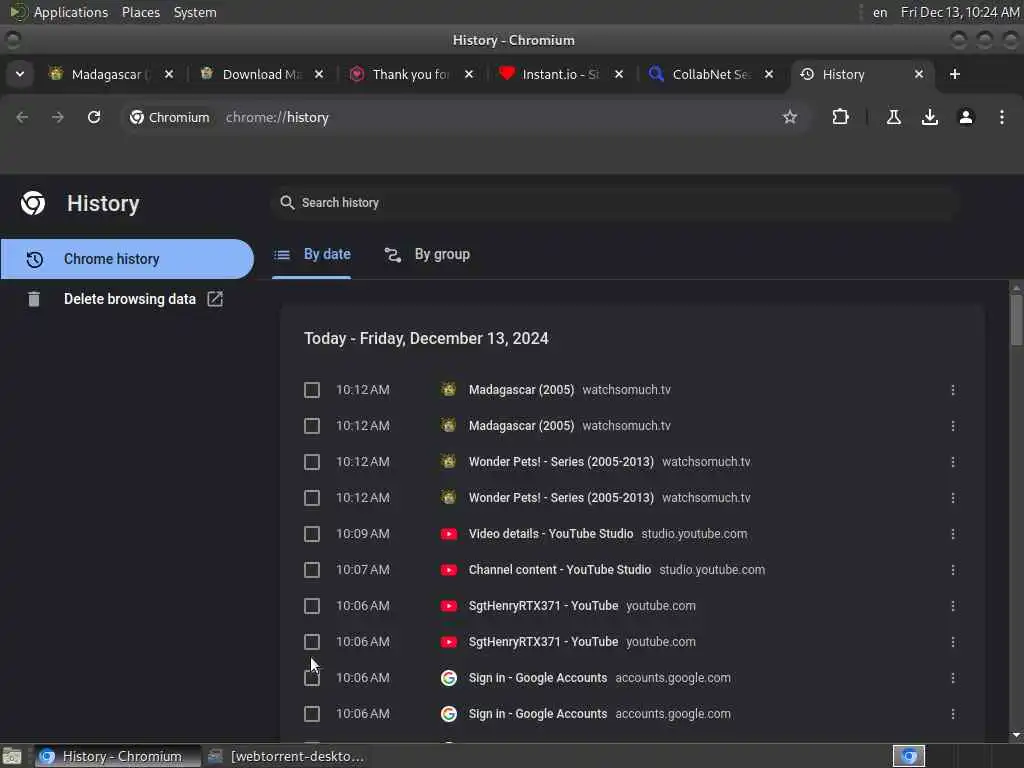Expand the tab search dropdown arrow
Screen dimensions: 1024x768
pyautogui.click(x=20, y=74)
